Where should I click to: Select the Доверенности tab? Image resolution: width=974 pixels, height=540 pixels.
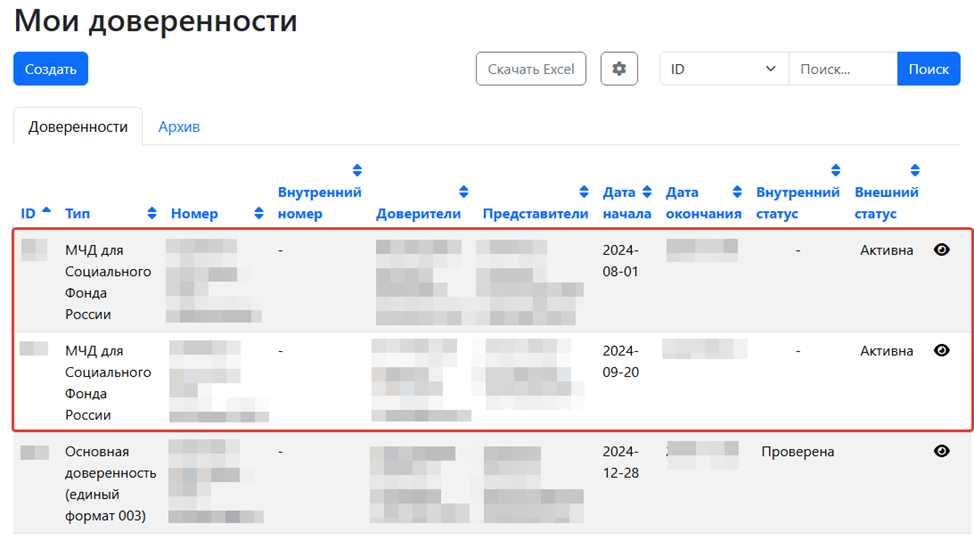tap(78, 127)
